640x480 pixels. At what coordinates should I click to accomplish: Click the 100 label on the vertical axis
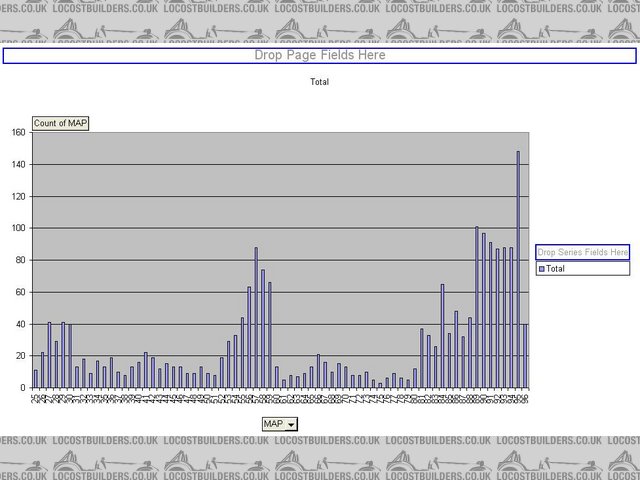(x=19, y=228)
